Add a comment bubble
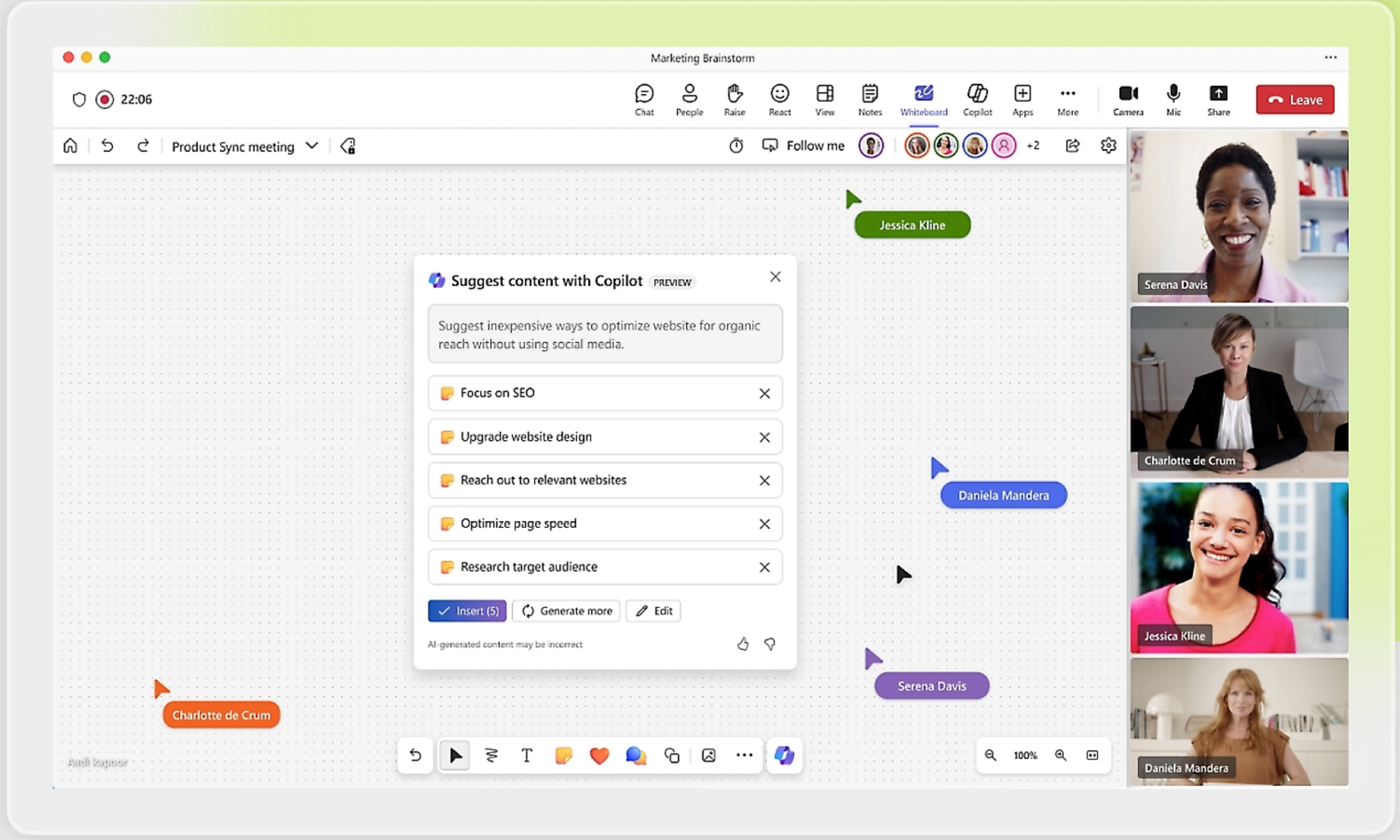Viewport: 1400px width, 840px height. [635, 755]
